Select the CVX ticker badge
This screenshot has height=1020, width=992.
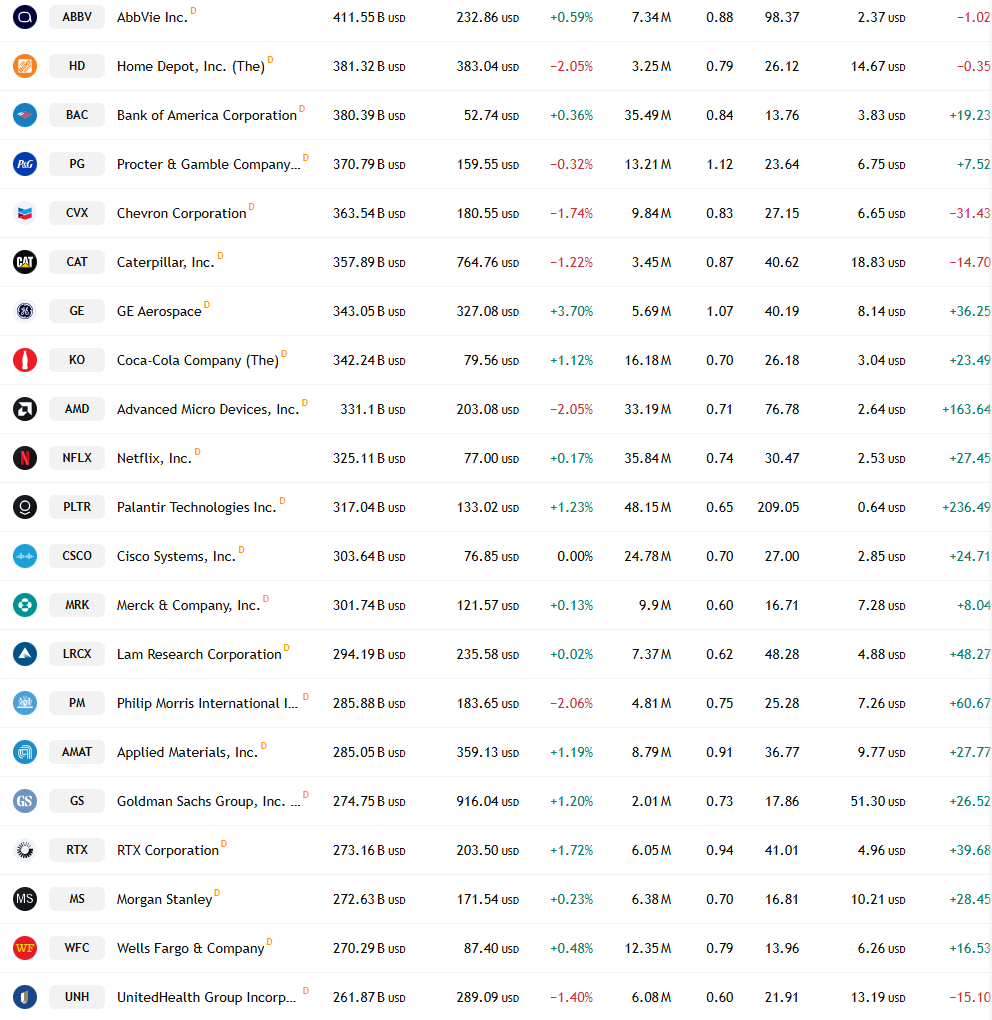(x=77, y=213)
